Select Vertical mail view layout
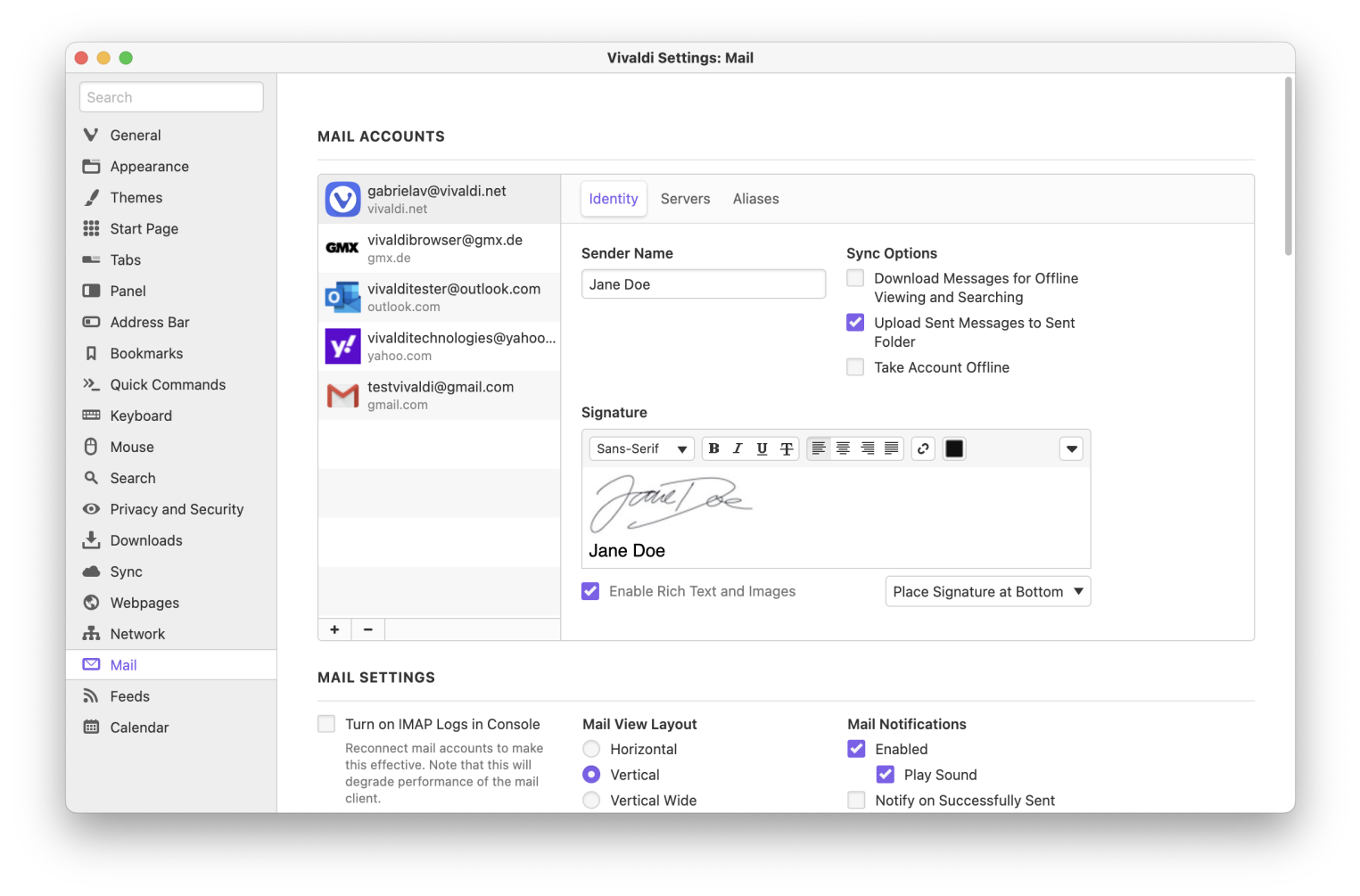This screenshot has height=896, width=1360. pos(591,775)
